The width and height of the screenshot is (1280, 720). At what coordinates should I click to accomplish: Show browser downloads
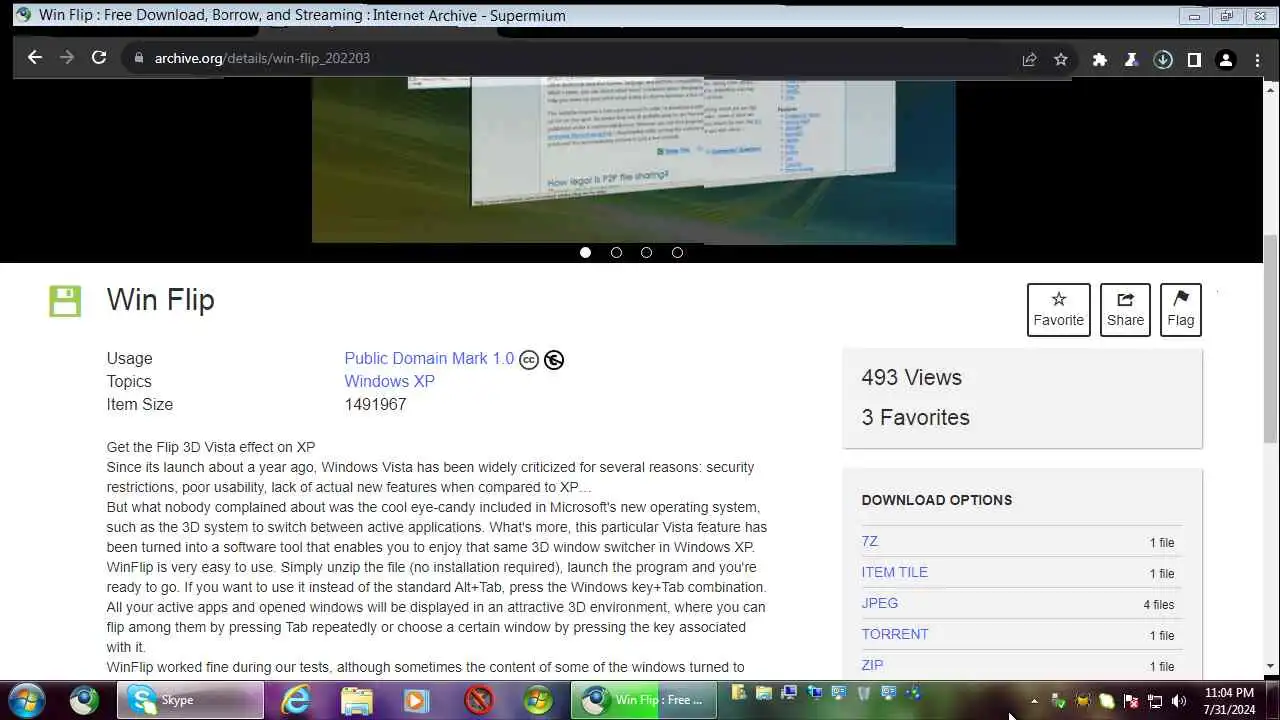click(1163, 59)
